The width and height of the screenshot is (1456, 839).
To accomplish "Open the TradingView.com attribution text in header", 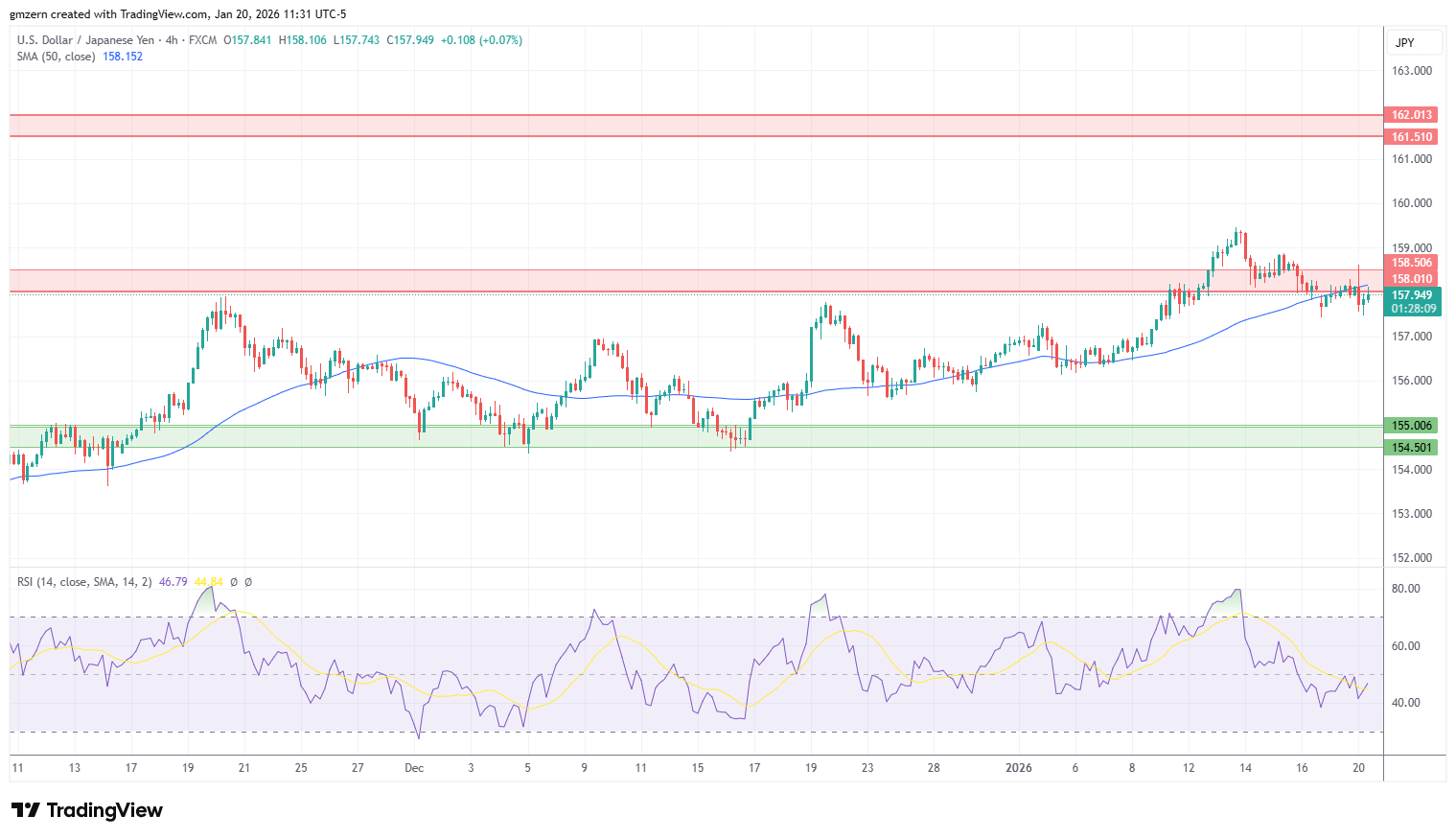I will [x=164, y=14].
